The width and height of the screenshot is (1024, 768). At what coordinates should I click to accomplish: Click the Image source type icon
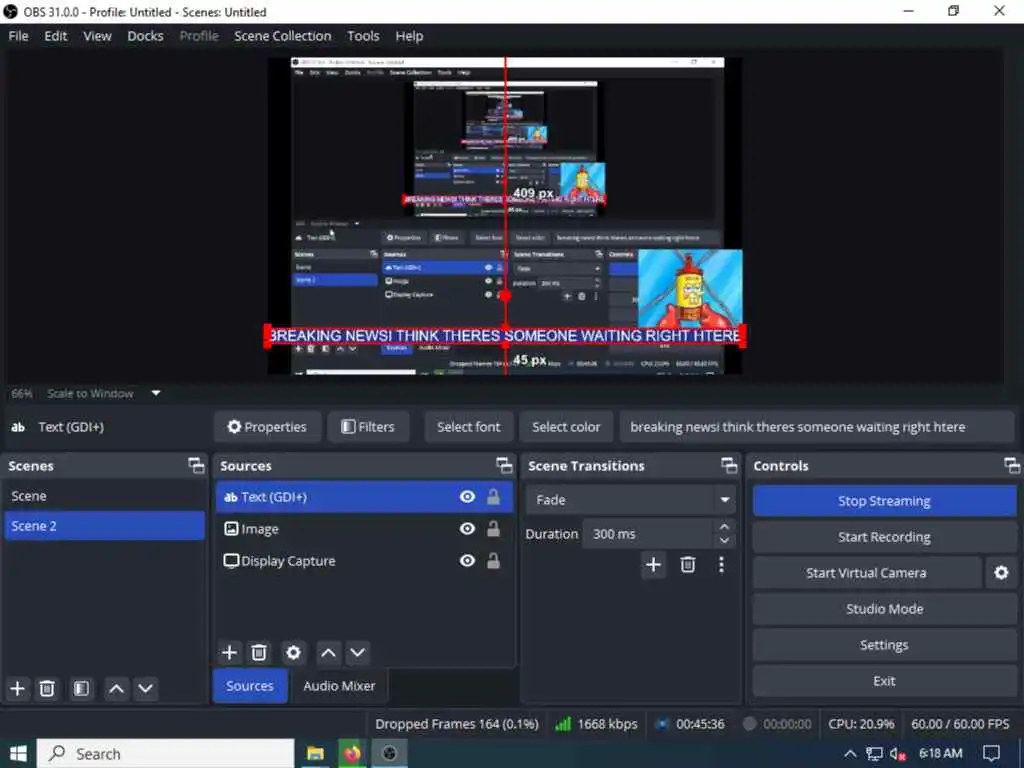(231, 528)
